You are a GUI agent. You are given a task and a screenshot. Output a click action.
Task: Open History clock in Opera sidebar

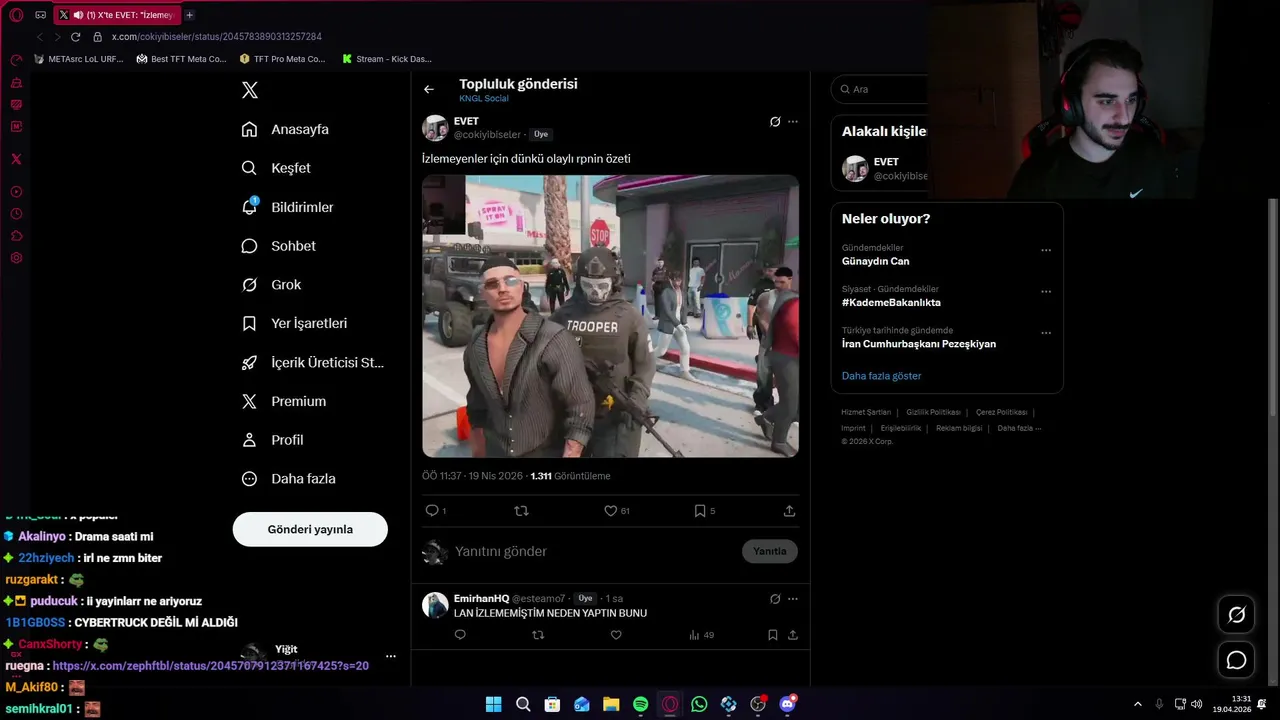click(x=16, y=214)
